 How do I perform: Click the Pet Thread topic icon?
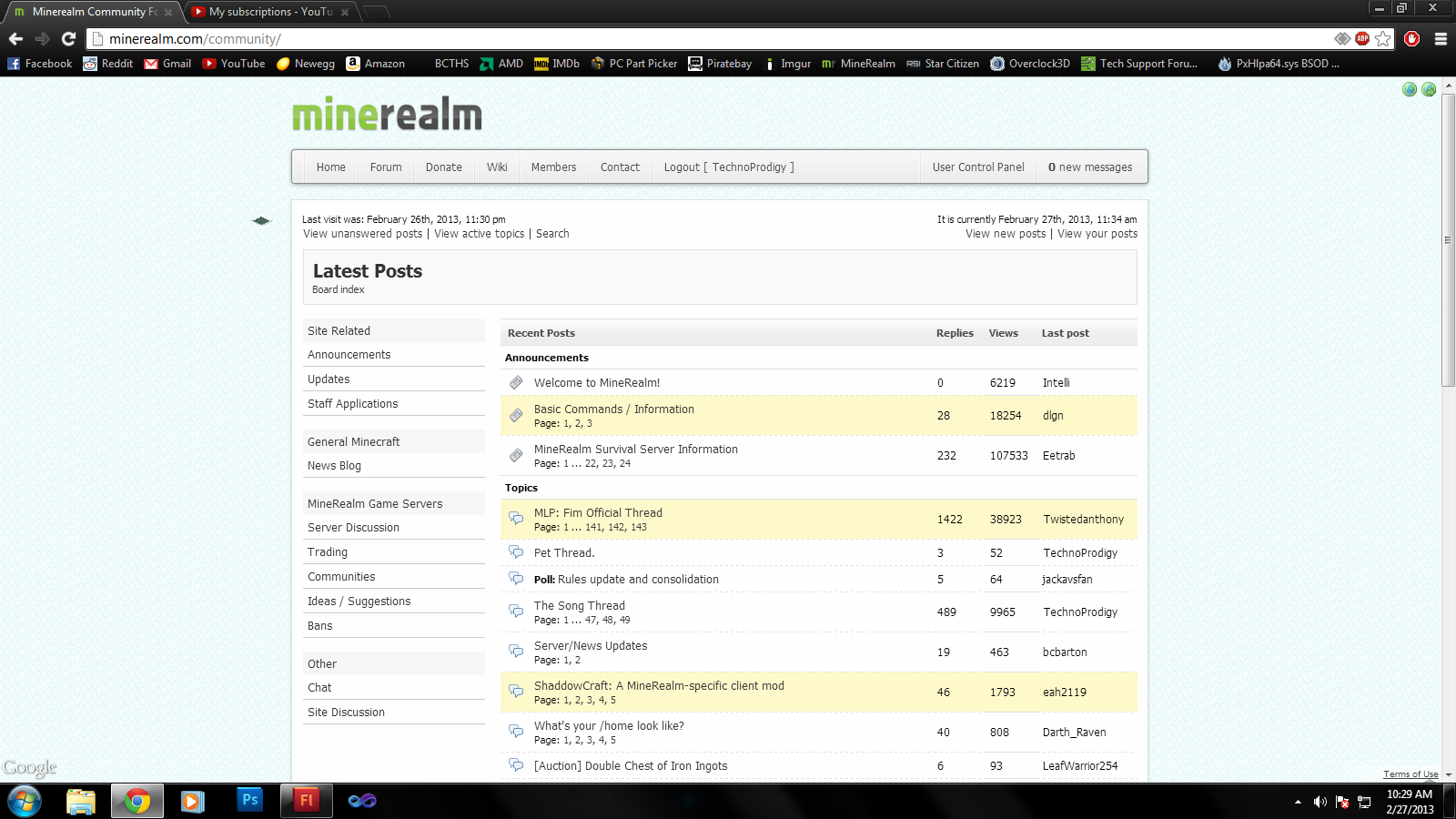(x=516, y=552)
